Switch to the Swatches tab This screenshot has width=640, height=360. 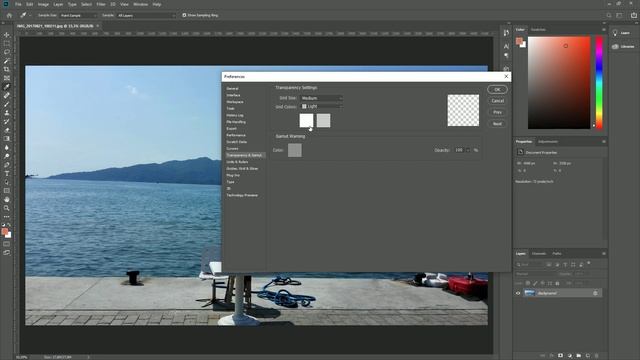tap(538, 29)
